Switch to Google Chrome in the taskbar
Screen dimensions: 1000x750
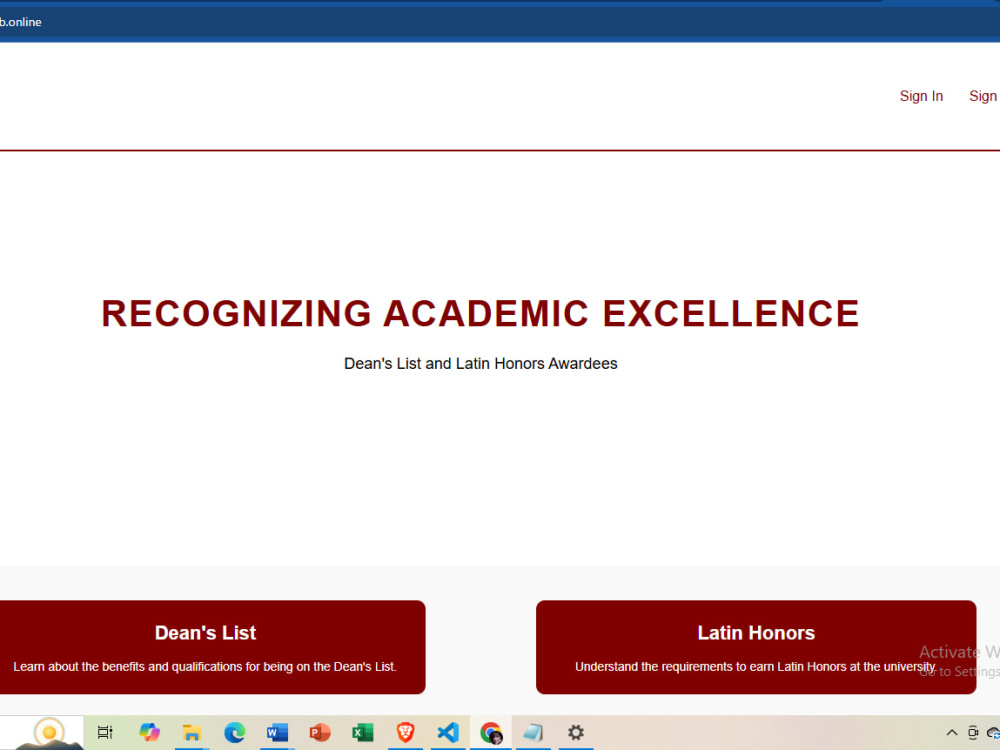(491, 732)
